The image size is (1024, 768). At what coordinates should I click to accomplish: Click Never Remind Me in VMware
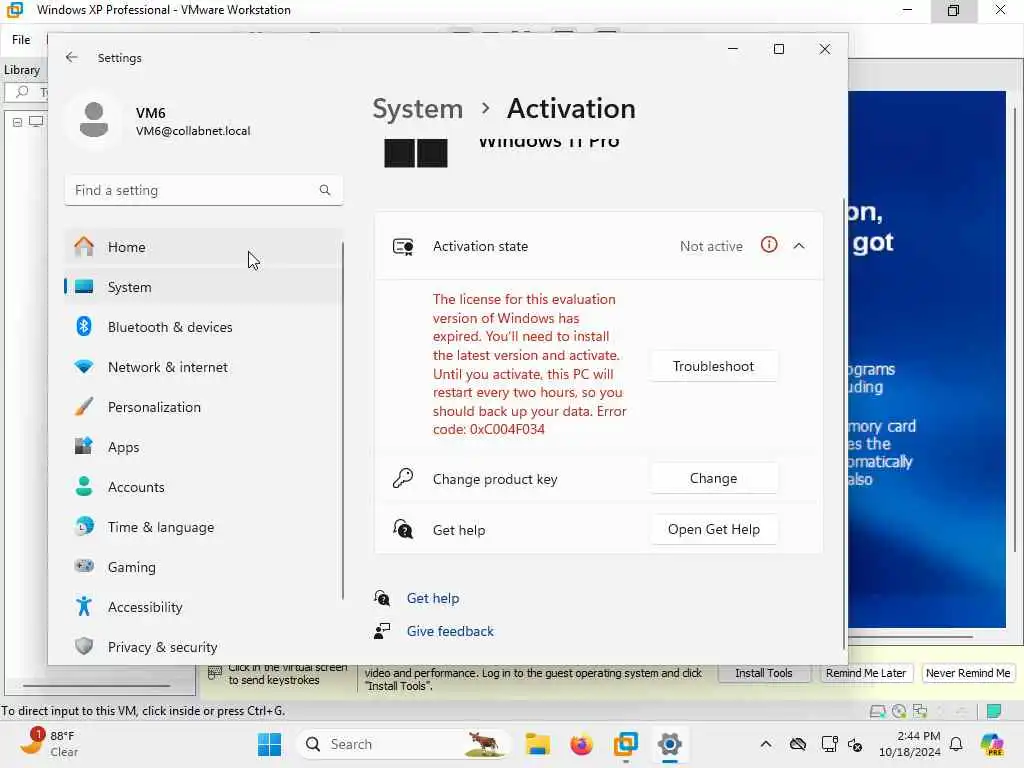tap(968, 673)
